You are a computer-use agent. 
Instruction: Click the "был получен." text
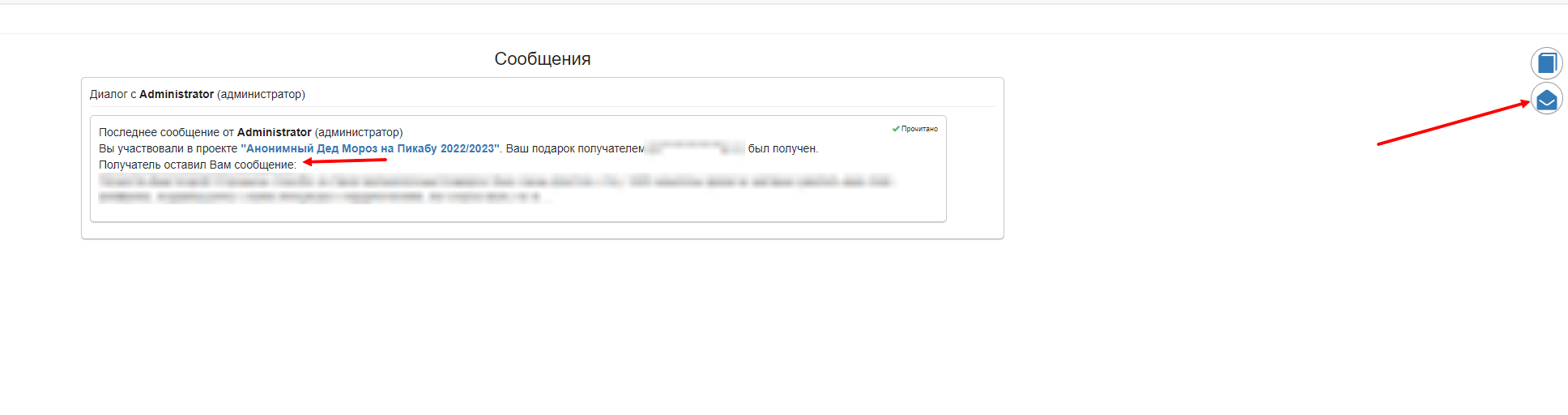click(783, 148)
